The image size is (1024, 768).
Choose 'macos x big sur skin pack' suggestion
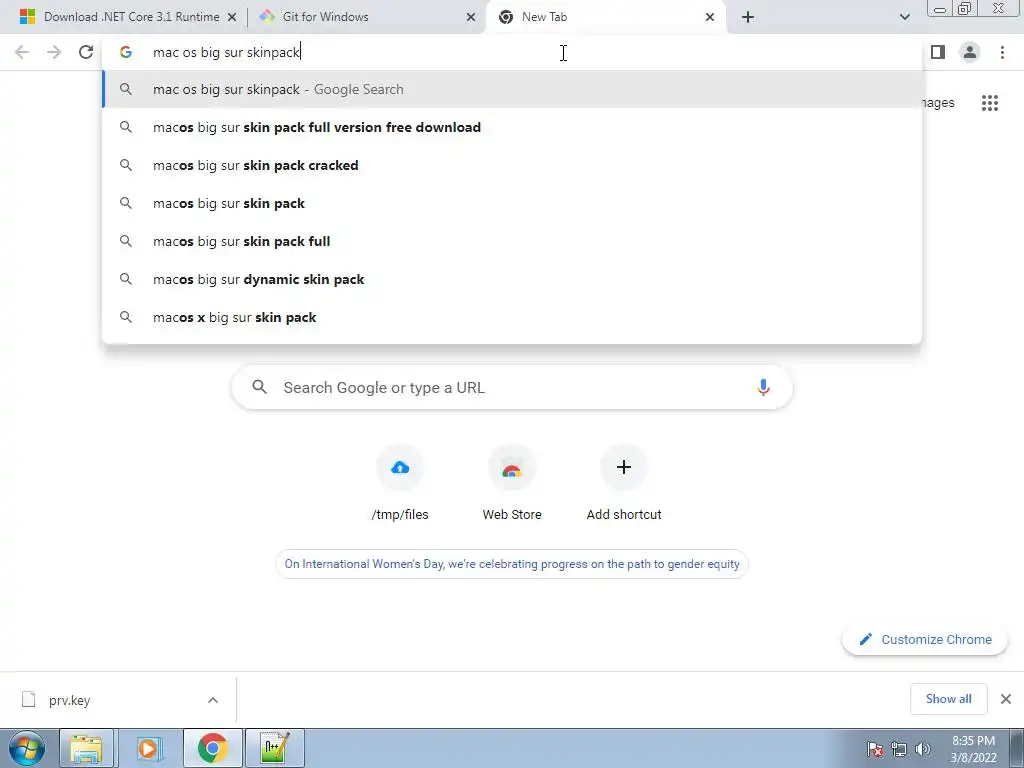tap(512, 317)
